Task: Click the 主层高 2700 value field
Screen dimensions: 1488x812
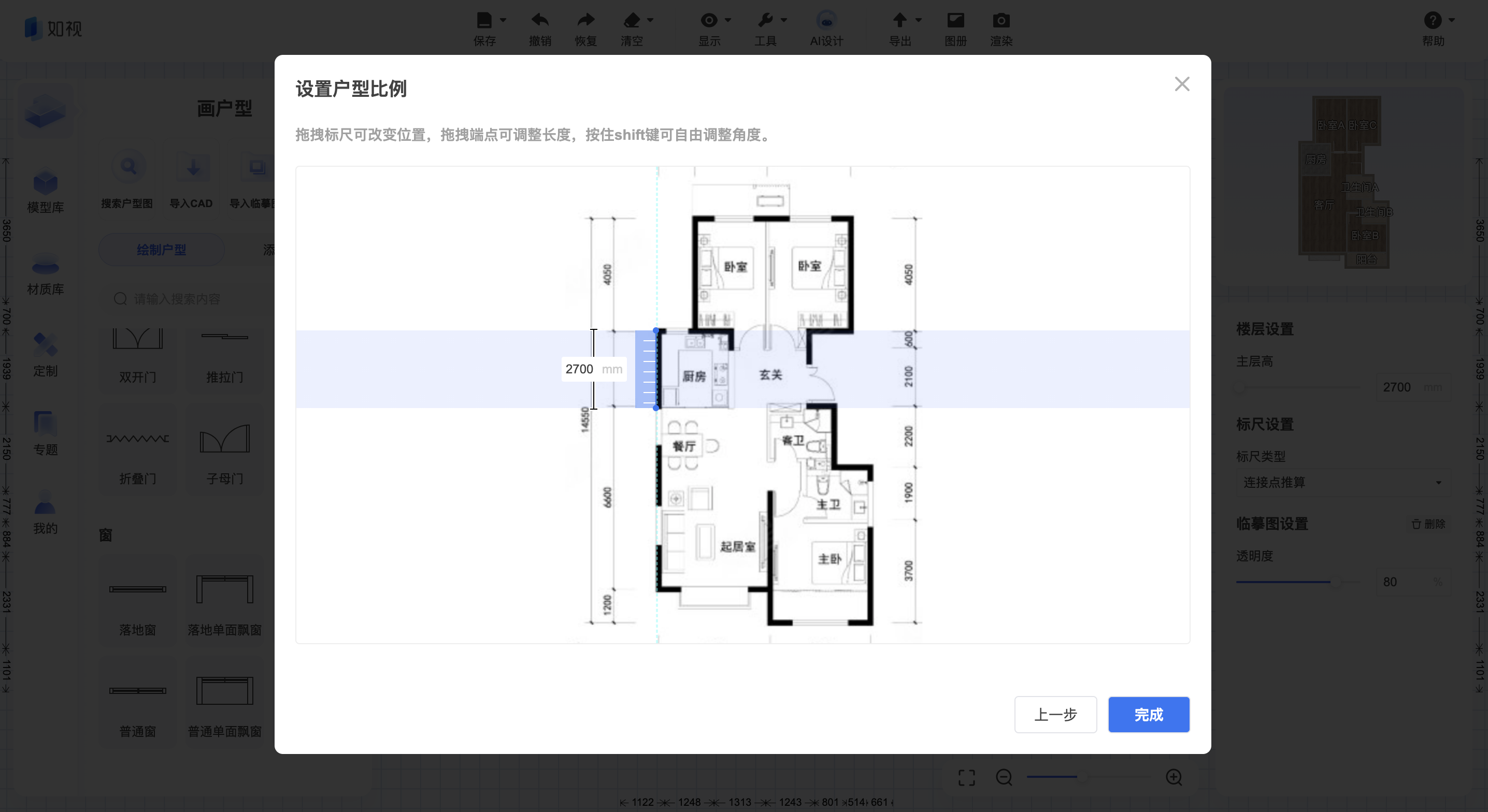Action: click(1412, 387)
